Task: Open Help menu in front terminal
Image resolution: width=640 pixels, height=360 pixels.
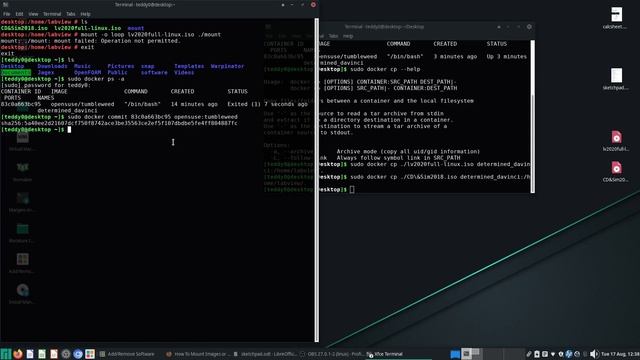Action: [x=85, y=14]
